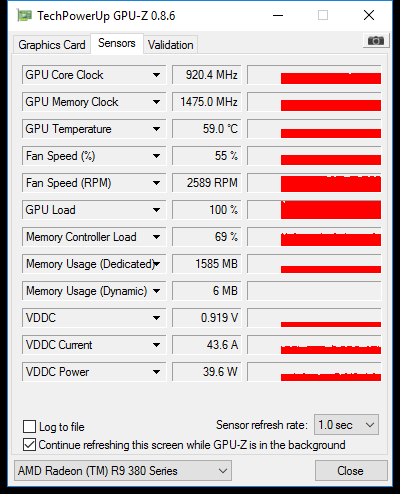This screenshot has width=400, height=494.
Task: Uncheck Continue refreshing in background option
Action: click(29, 445)
